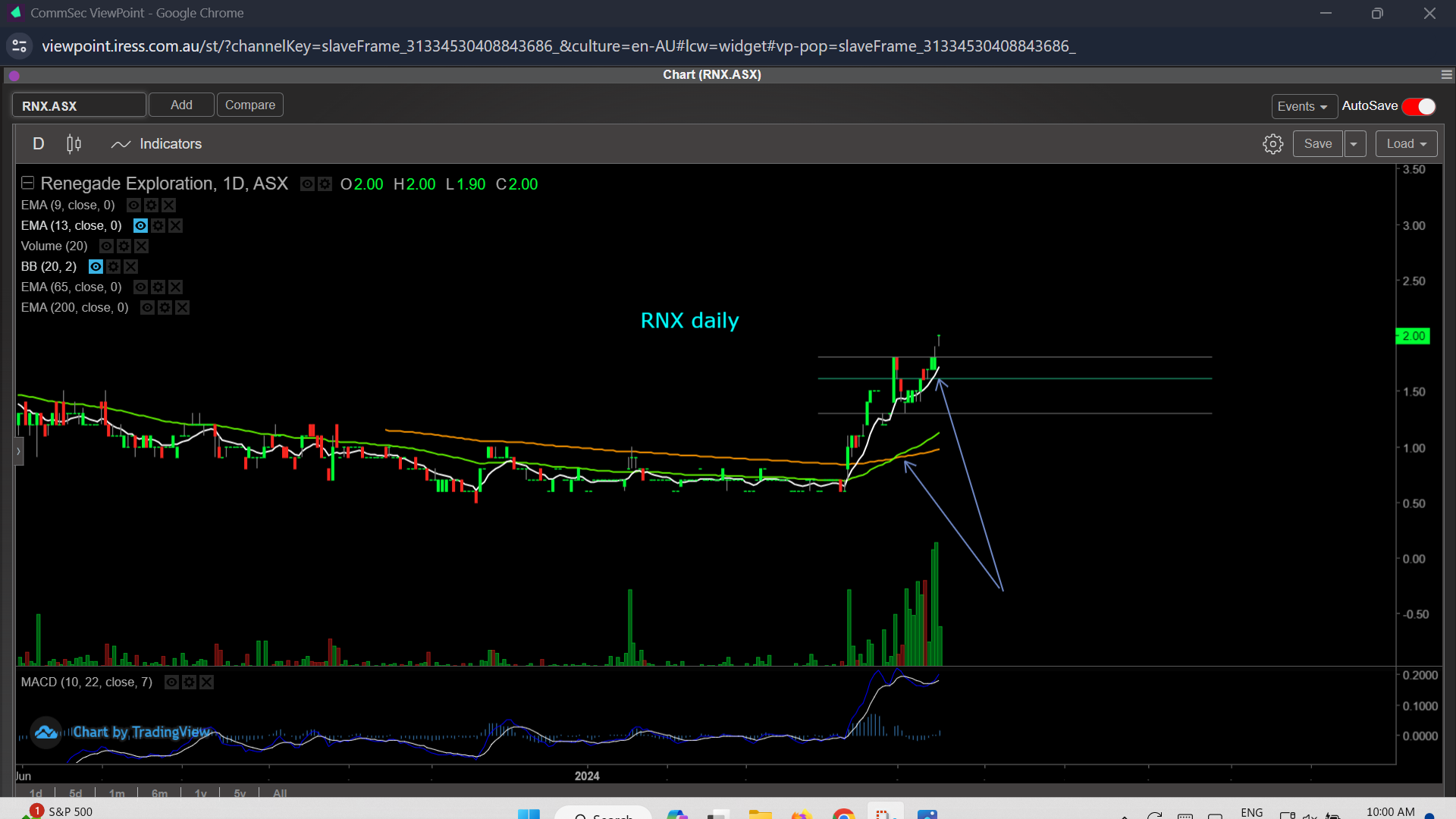Viewport: 1456px width, 819px height.
Task: Open settings for EMA 13 indicator
Action: [x=158, y=226]
